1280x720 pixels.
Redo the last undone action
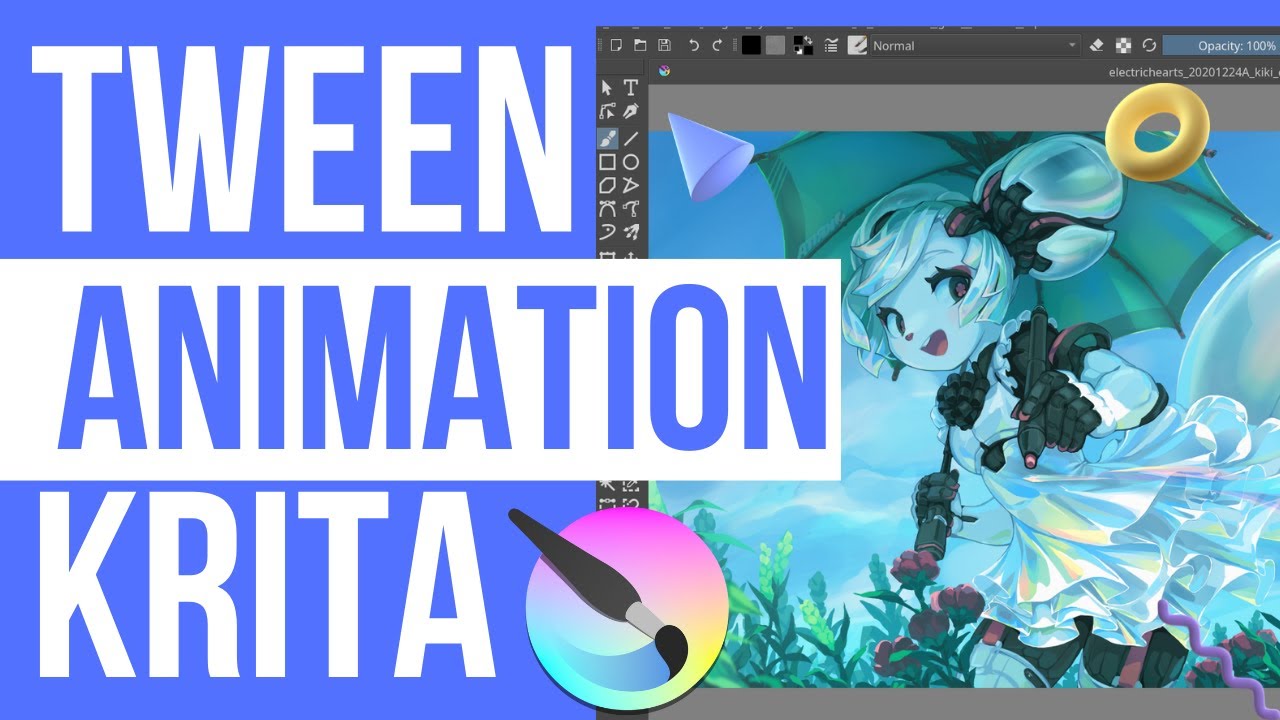click(x=717, y=45)
